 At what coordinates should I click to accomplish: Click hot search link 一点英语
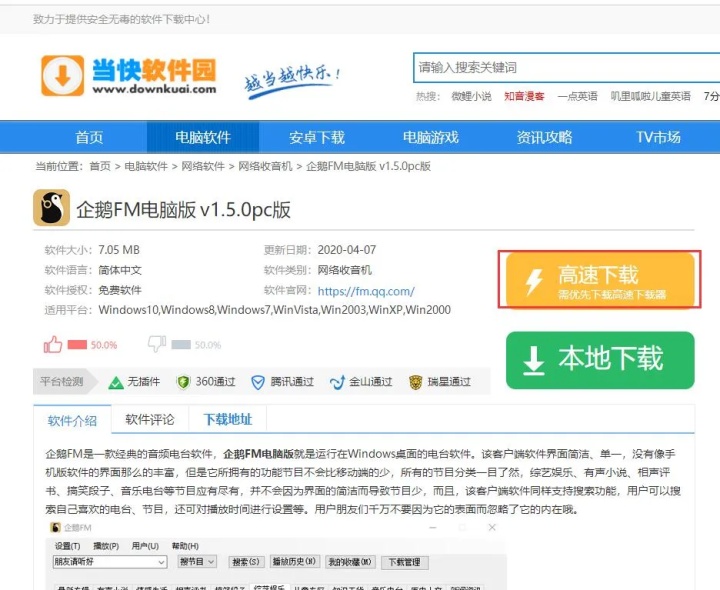point(577,96)
